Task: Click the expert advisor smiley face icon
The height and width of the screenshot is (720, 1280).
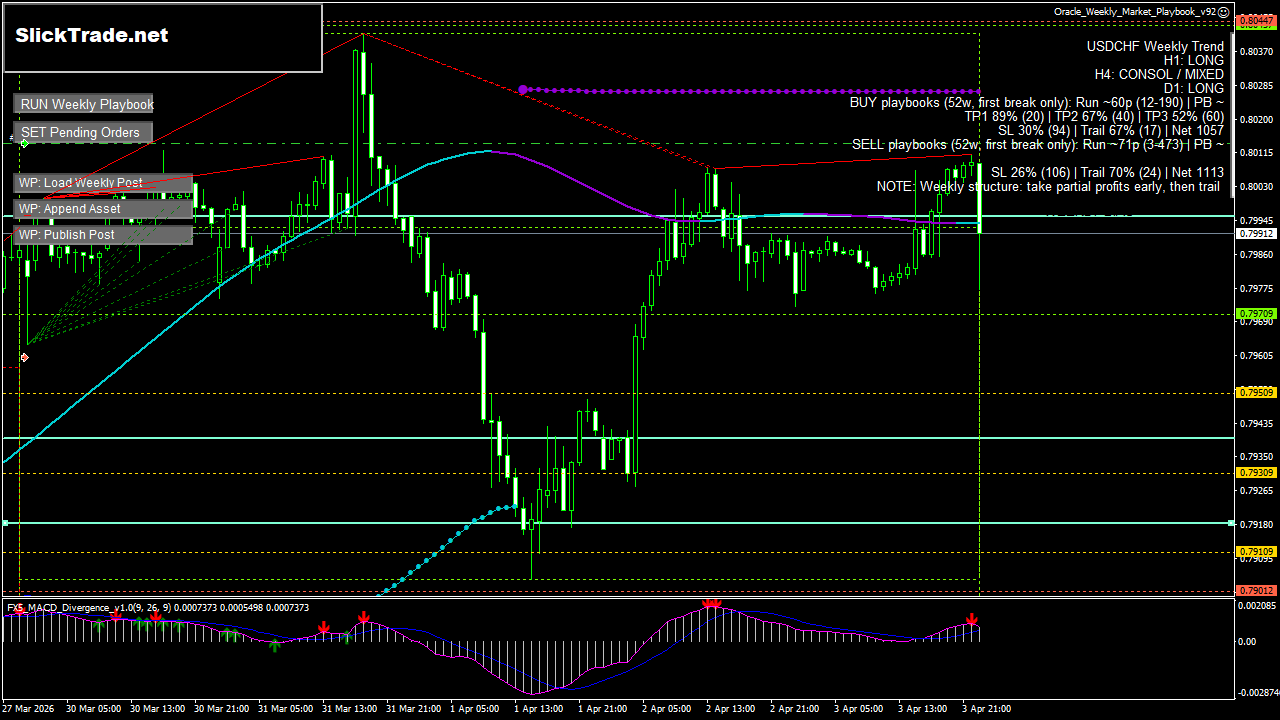Action: tap(1224, 12)
